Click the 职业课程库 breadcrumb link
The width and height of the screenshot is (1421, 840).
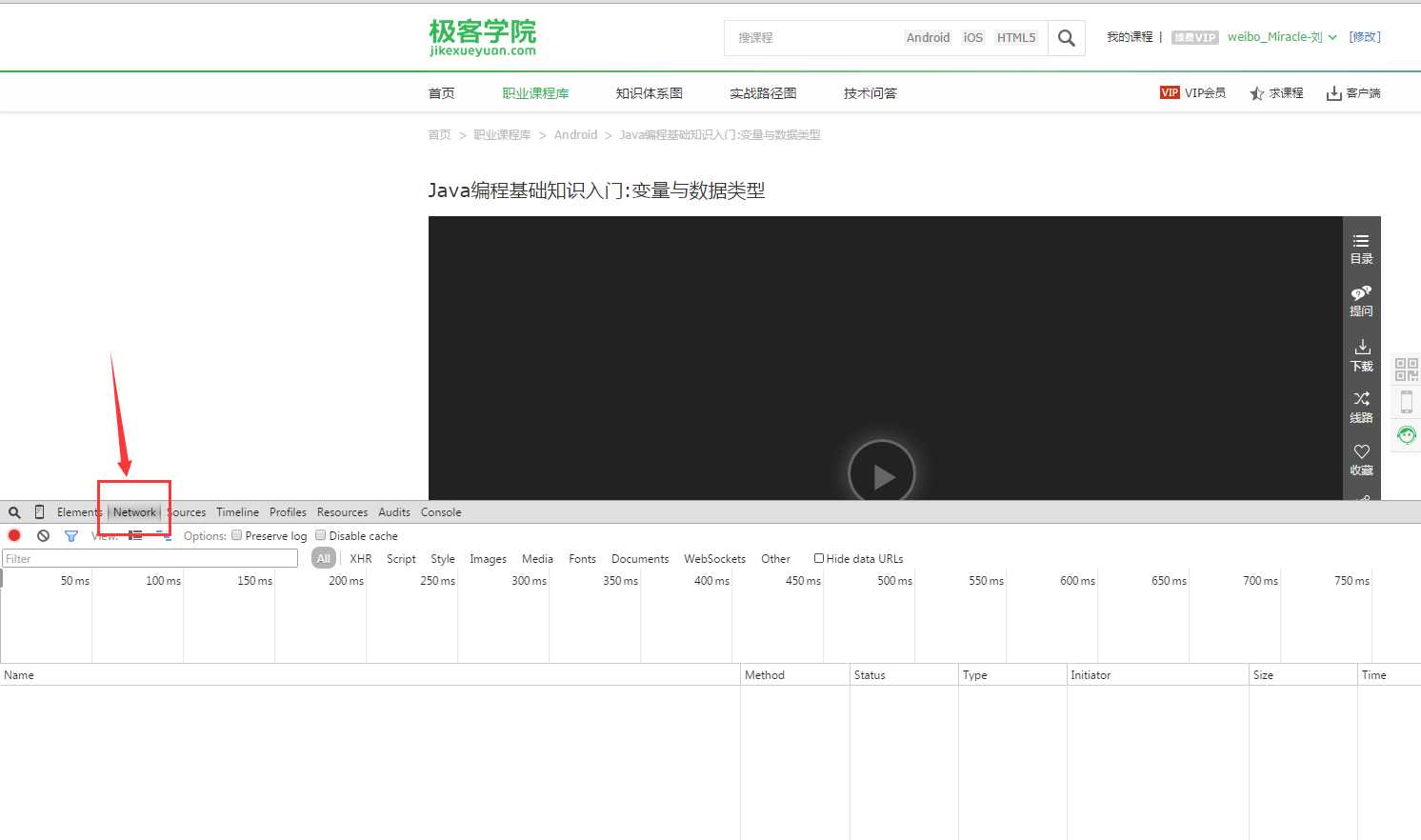[x=502, y=135]
